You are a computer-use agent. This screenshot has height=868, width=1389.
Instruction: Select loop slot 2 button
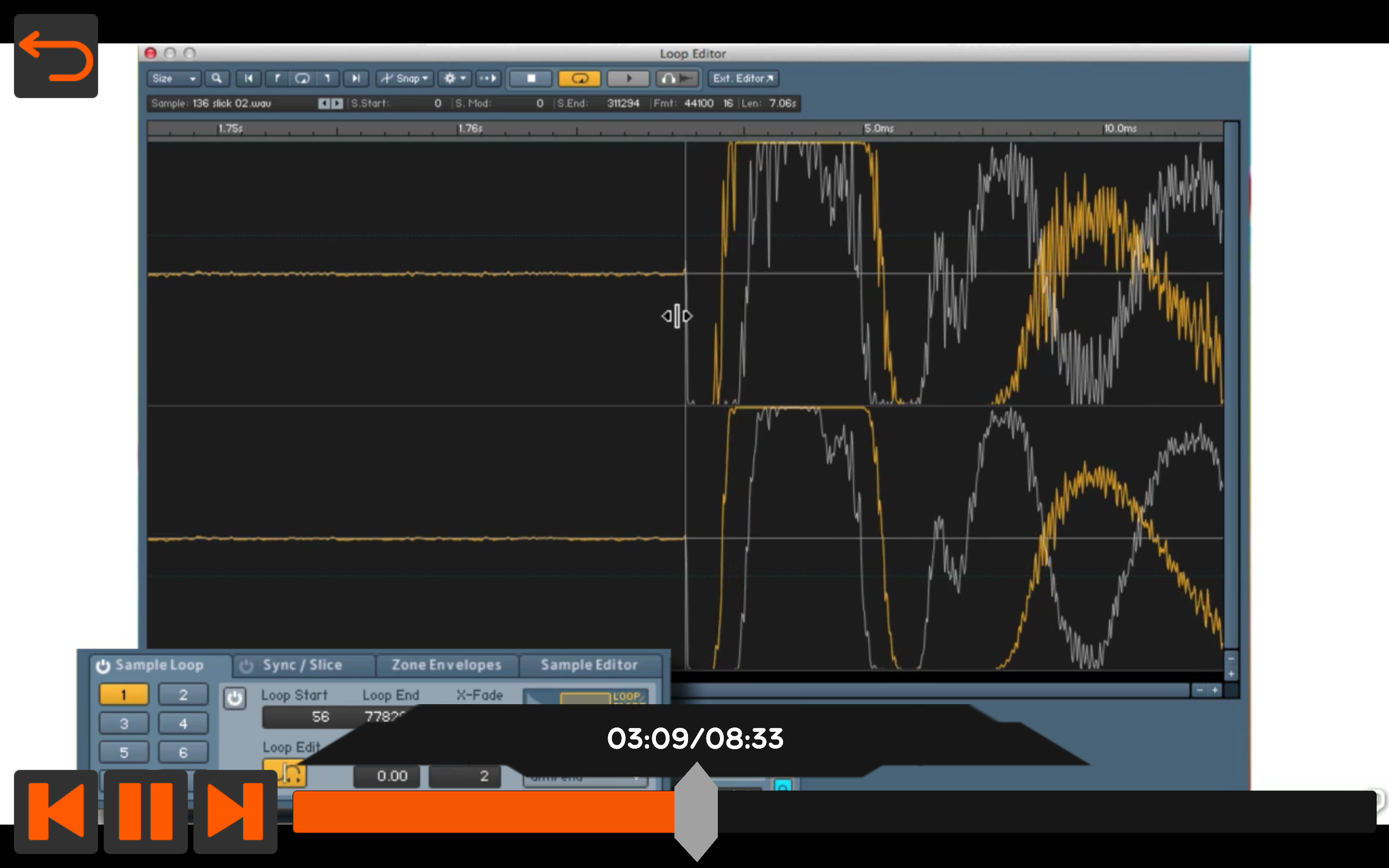183,694
